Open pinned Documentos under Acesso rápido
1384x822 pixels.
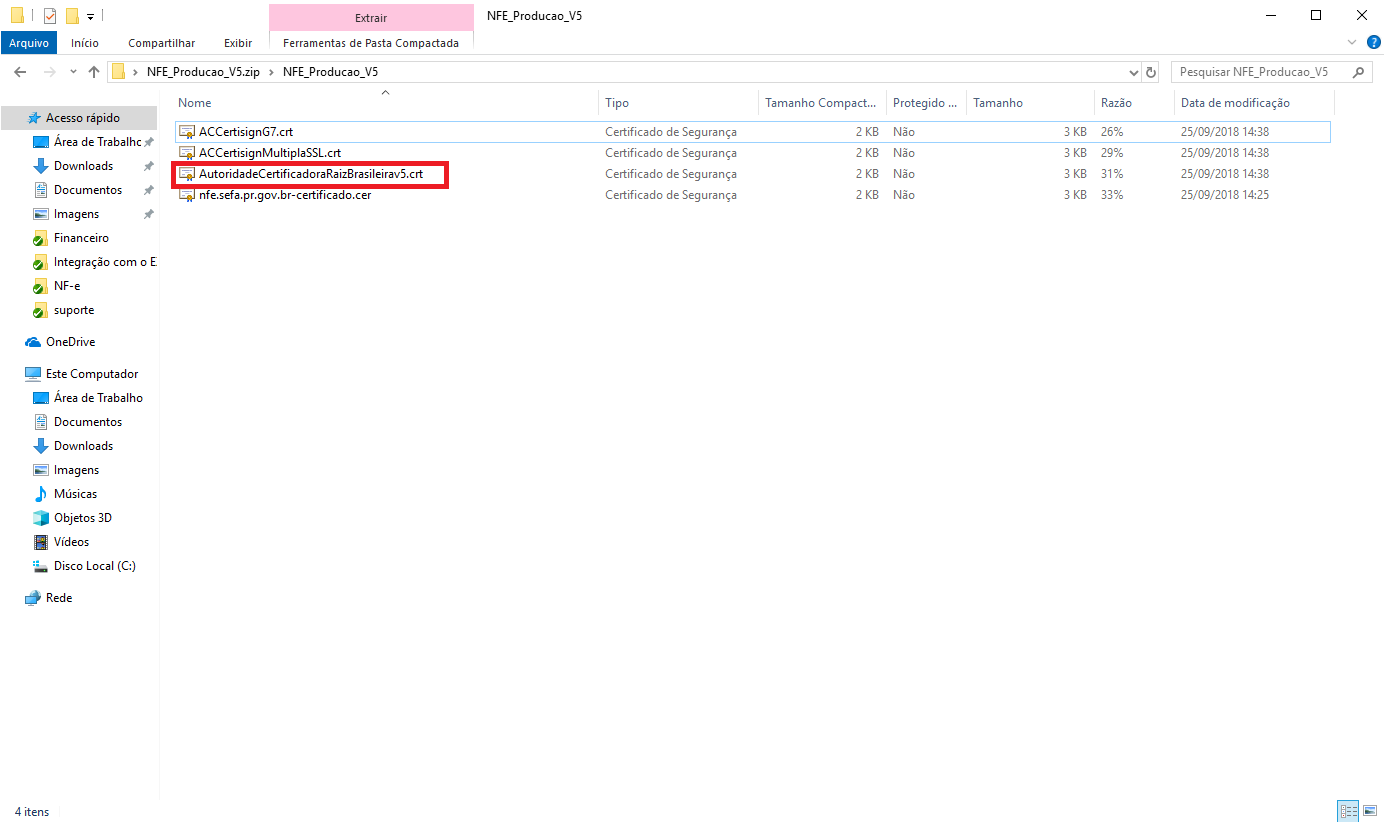pyautogui.click(x=79, y=190)
